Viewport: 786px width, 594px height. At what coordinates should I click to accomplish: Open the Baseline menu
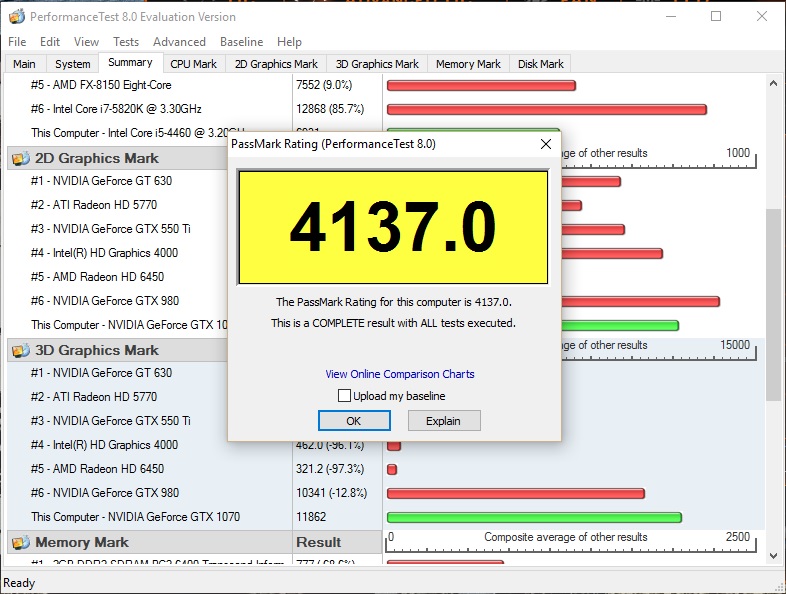point(241,42)
